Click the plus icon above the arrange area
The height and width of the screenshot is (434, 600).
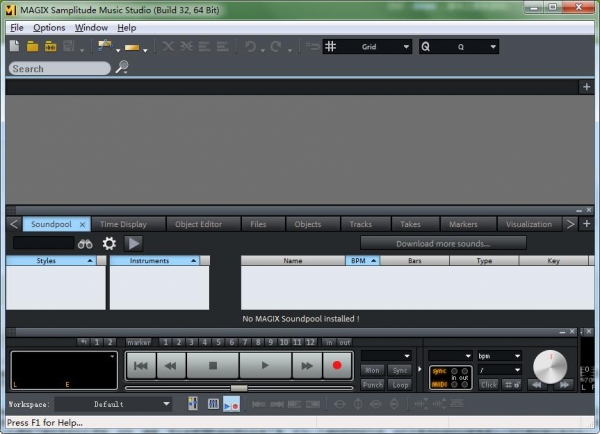coord(587,87)
